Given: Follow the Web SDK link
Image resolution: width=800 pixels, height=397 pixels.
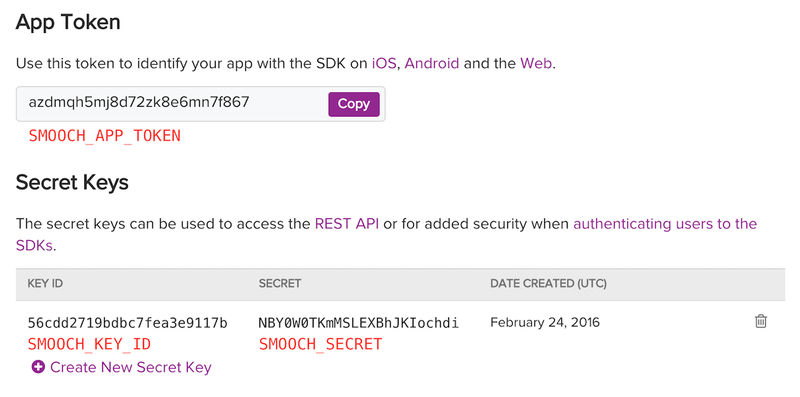Looking at the screenshot, I should point(536,64).
